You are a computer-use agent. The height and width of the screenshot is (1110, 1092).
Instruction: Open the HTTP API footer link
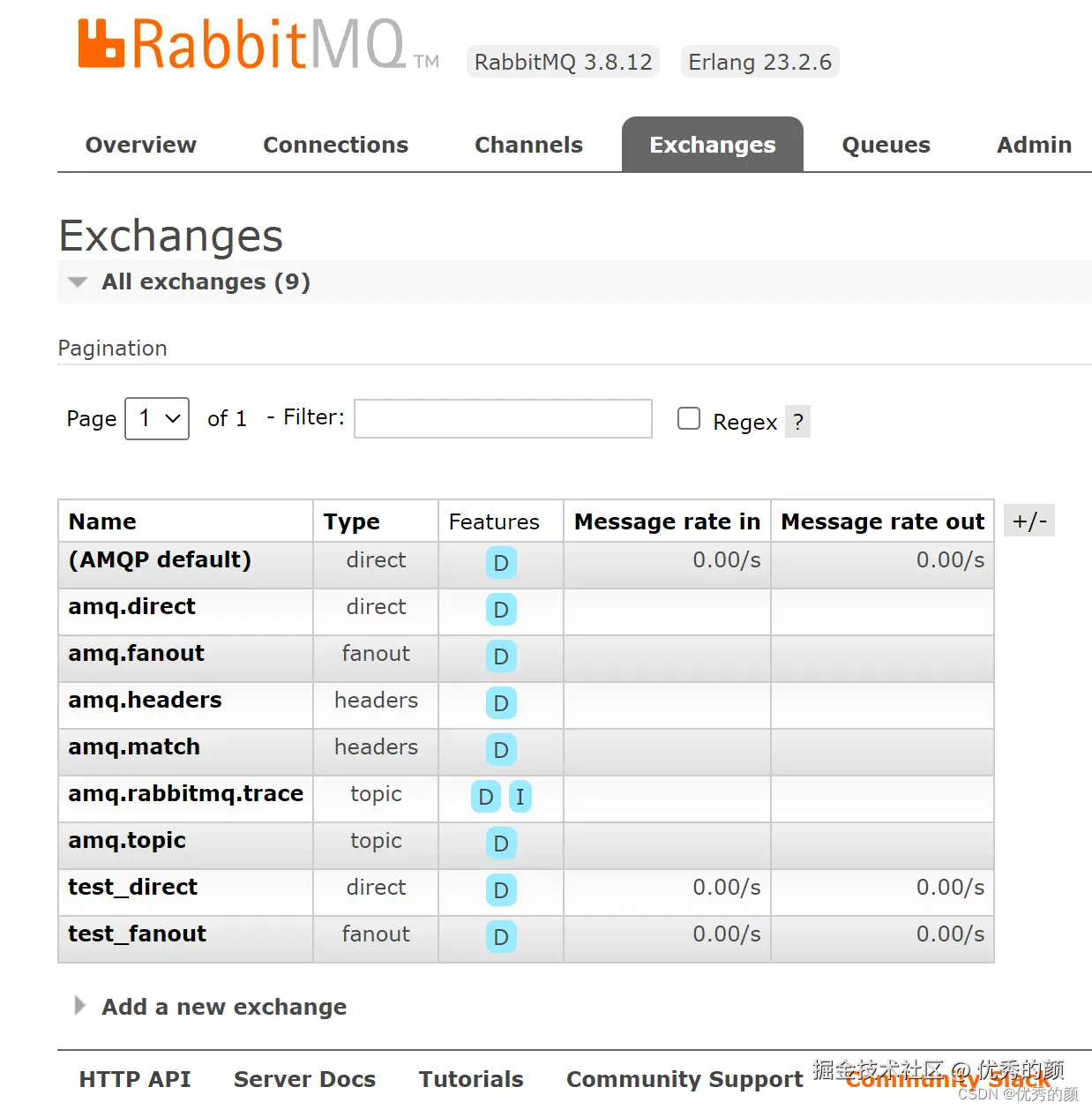[135, 1079]
